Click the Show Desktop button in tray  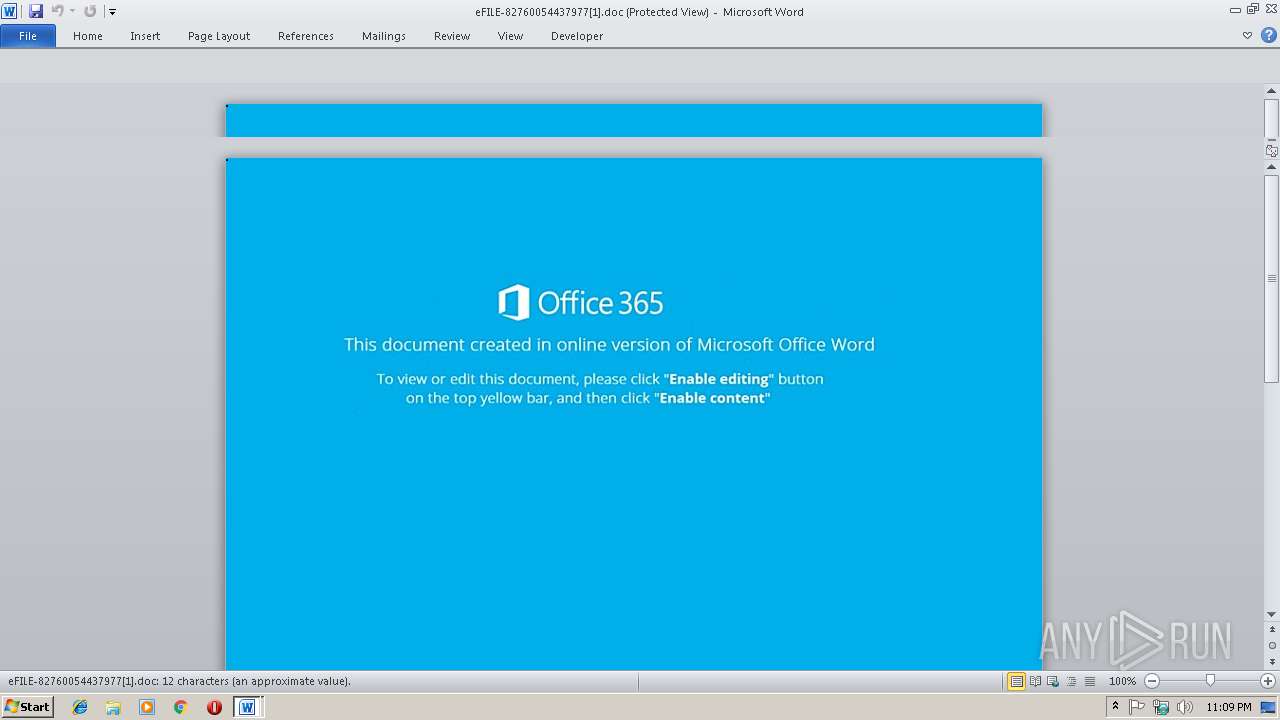coord(1268,707)
